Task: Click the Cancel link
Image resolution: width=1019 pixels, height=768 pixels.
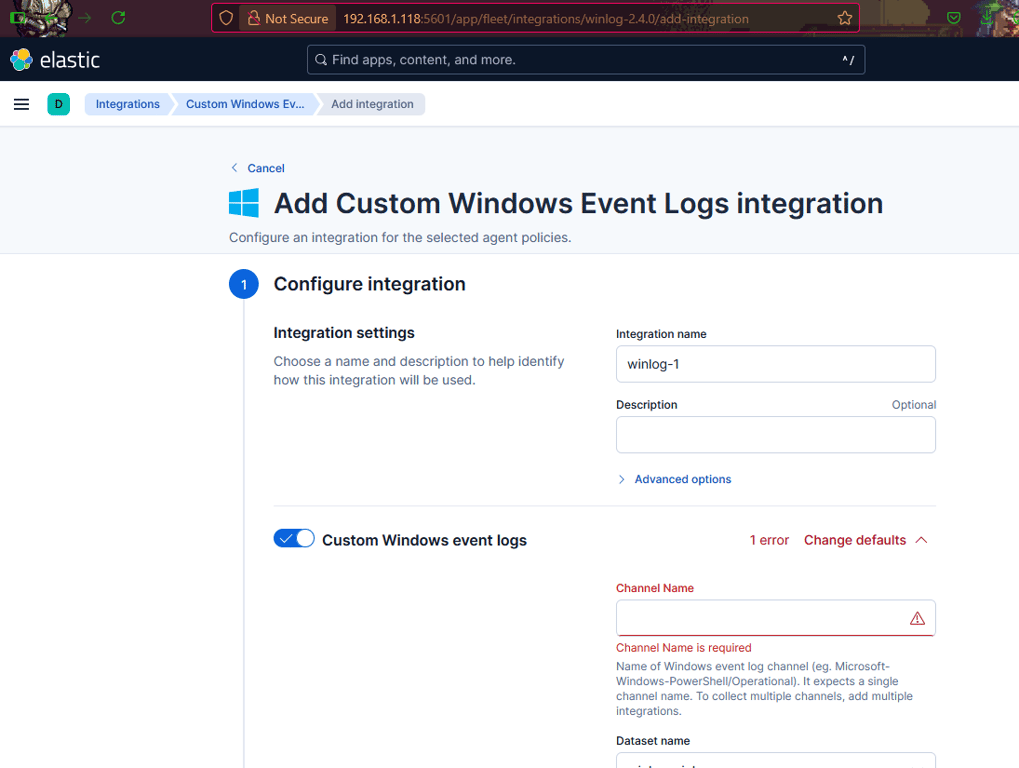Action: point(266,168)
